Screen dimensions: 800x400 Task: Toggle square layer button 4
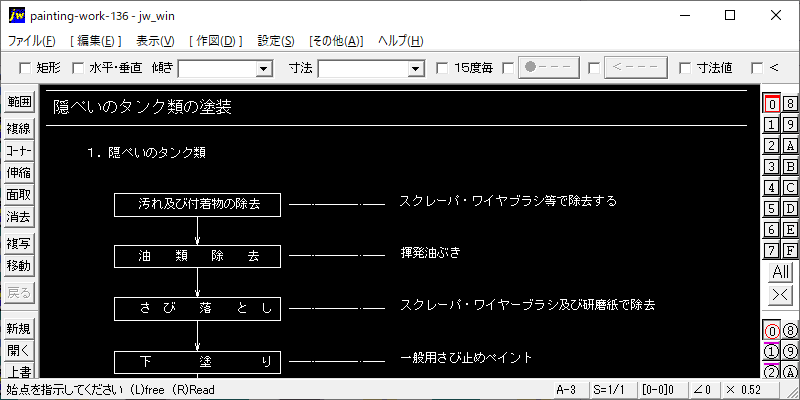772,187
